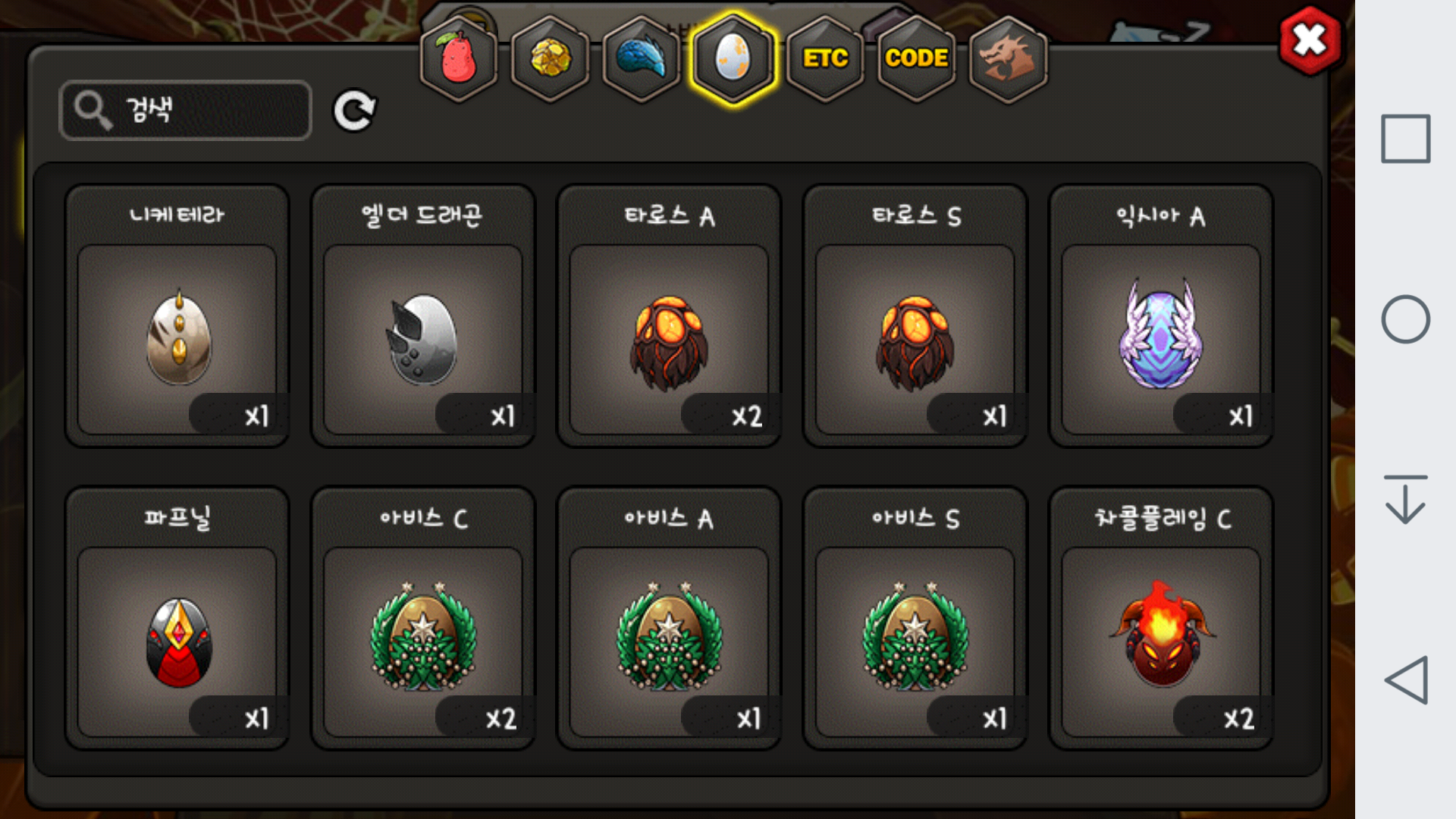Close the inventory with the red X

tap(1310, 41)
